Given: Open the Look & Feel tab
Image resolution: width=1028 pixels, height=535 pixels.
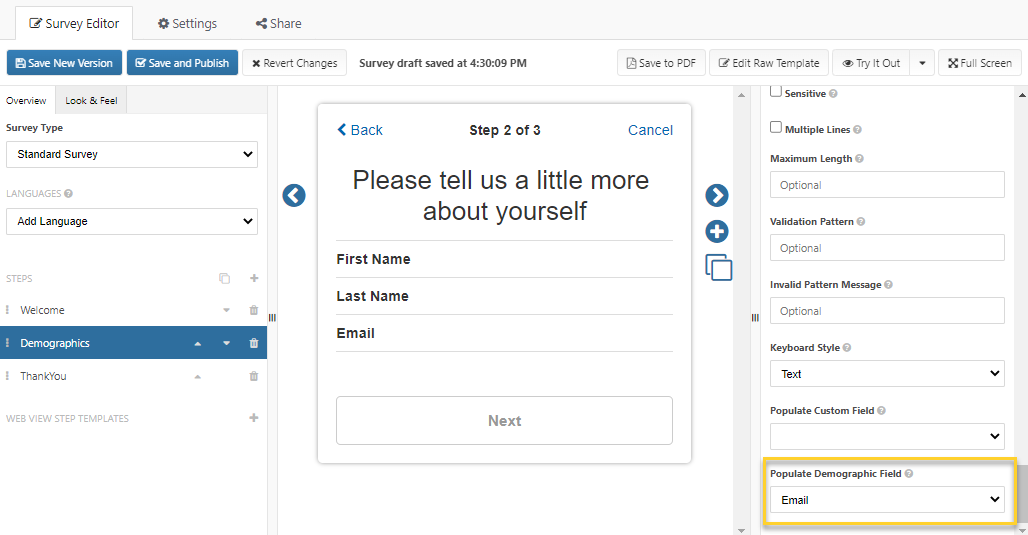Looking at the screenshot, I should pos(91,101).
